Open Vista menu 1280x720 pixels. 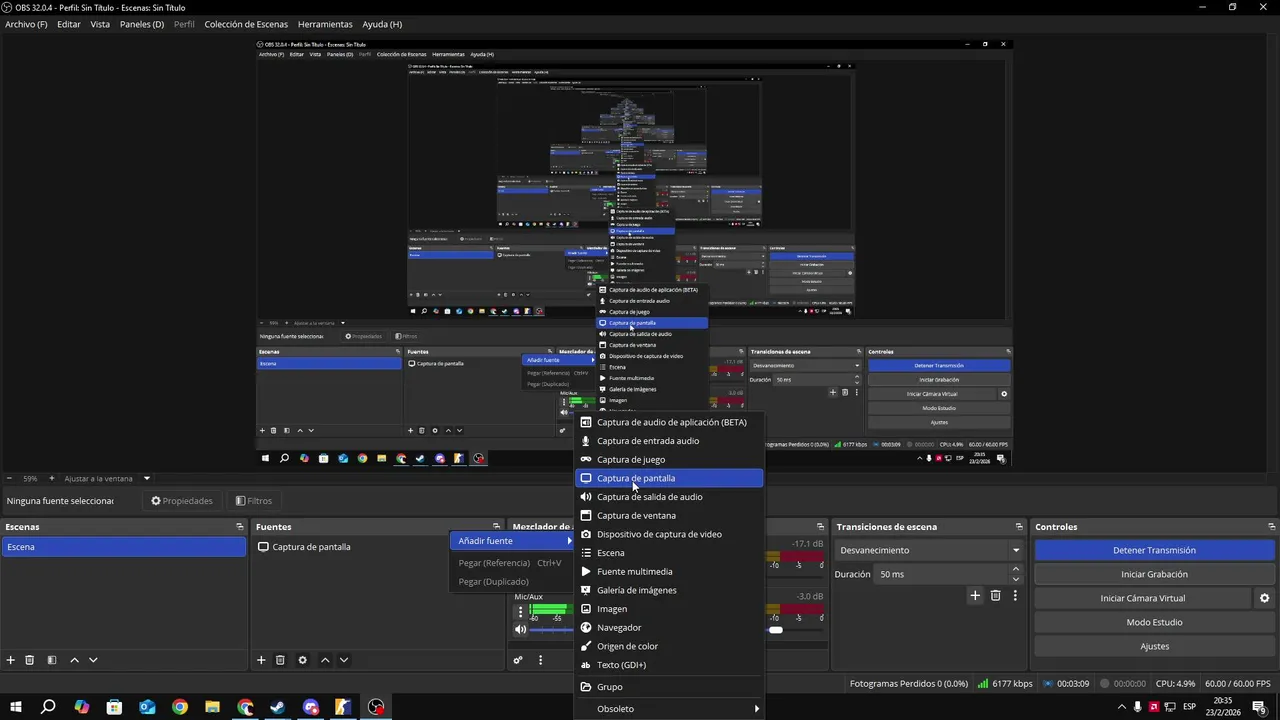pos(100,24)
